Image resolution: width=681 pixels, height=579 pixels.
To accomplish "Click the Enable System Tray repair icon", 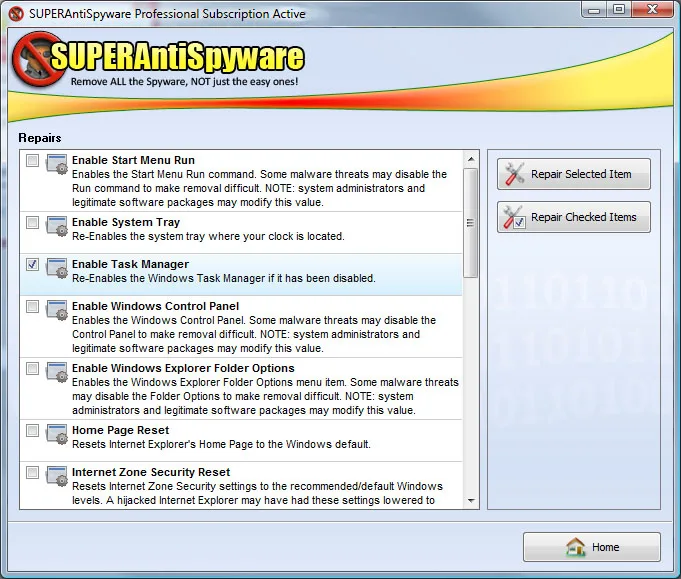I will [x=56, y=226].
